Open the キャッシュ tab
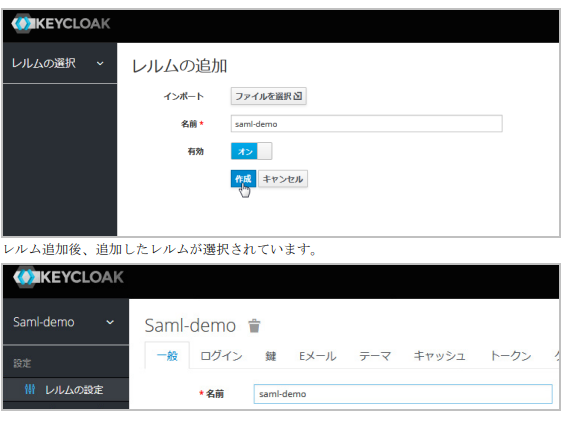567x423 pixels. tap(439, 356)
